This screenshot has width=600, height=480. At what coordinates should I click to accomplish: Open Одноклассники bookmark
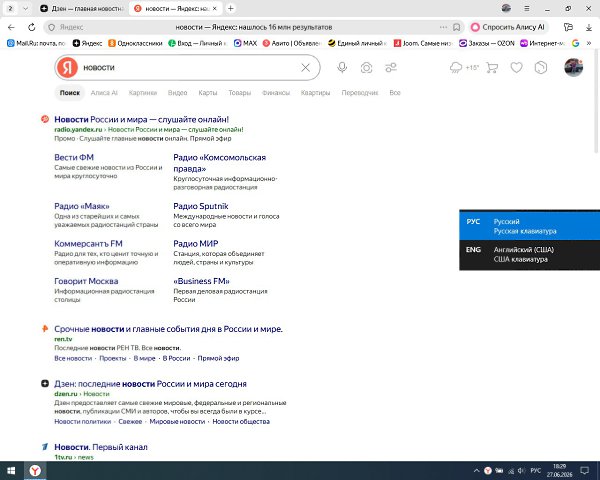click(x=135, y=43)
